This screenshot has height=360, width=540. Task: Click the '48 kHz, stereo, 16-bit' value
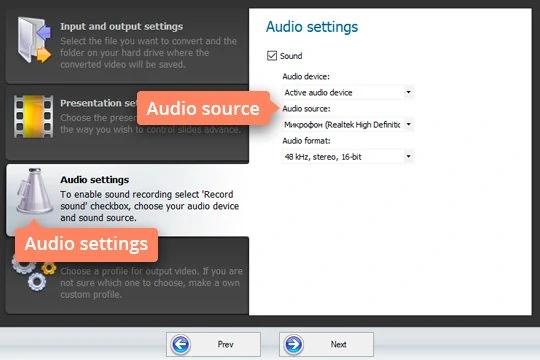pos(323,157)
